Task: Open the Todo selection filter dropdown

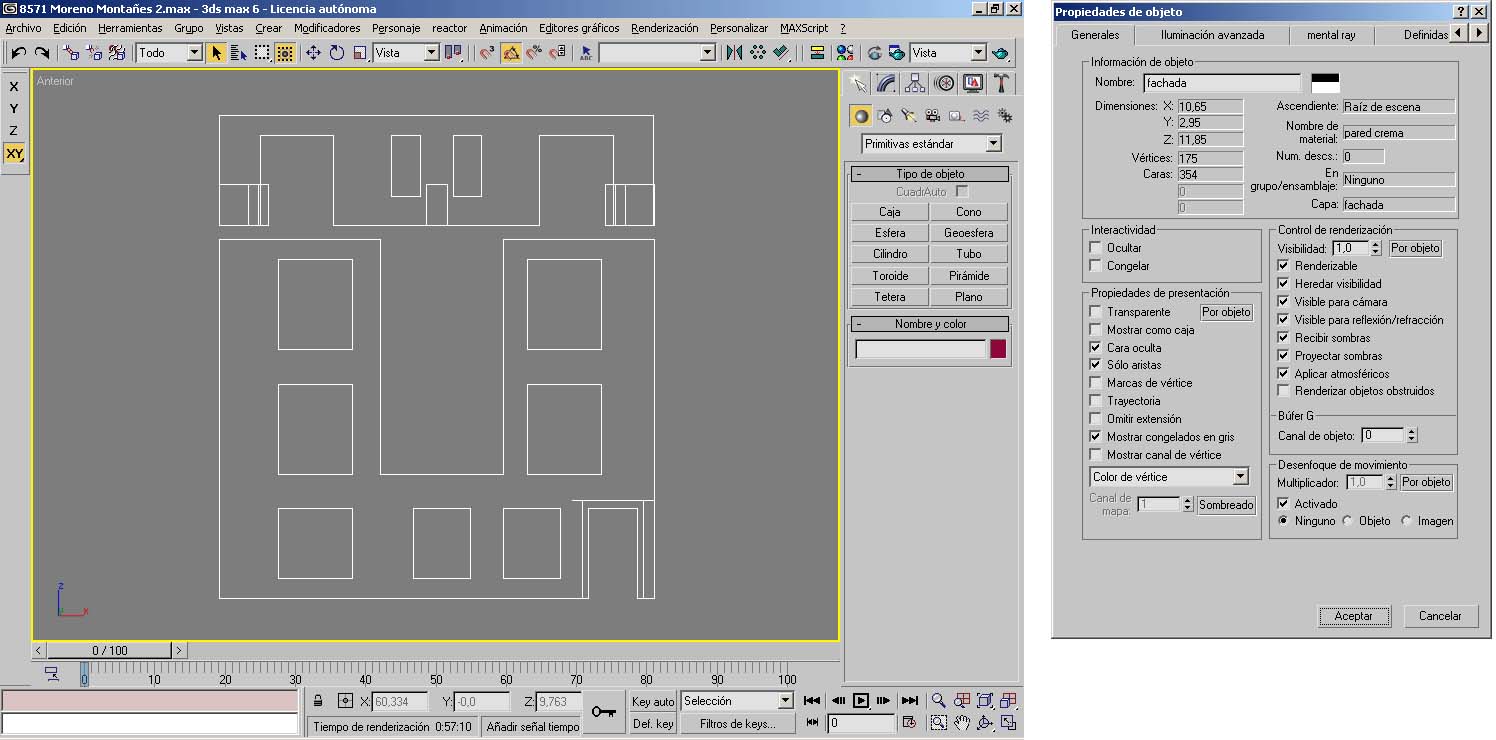Action: (170, 53)
